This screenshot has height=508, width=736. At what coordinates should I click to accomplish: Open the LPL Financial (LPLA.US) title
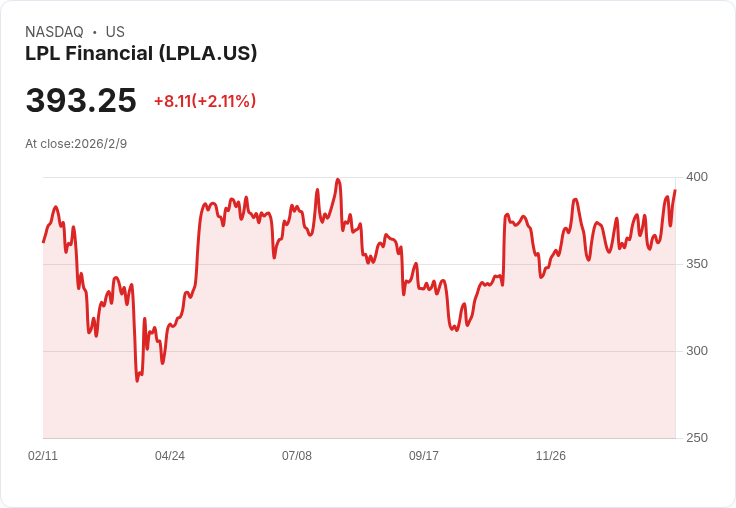pyautogui.click(x=141, y=53)
